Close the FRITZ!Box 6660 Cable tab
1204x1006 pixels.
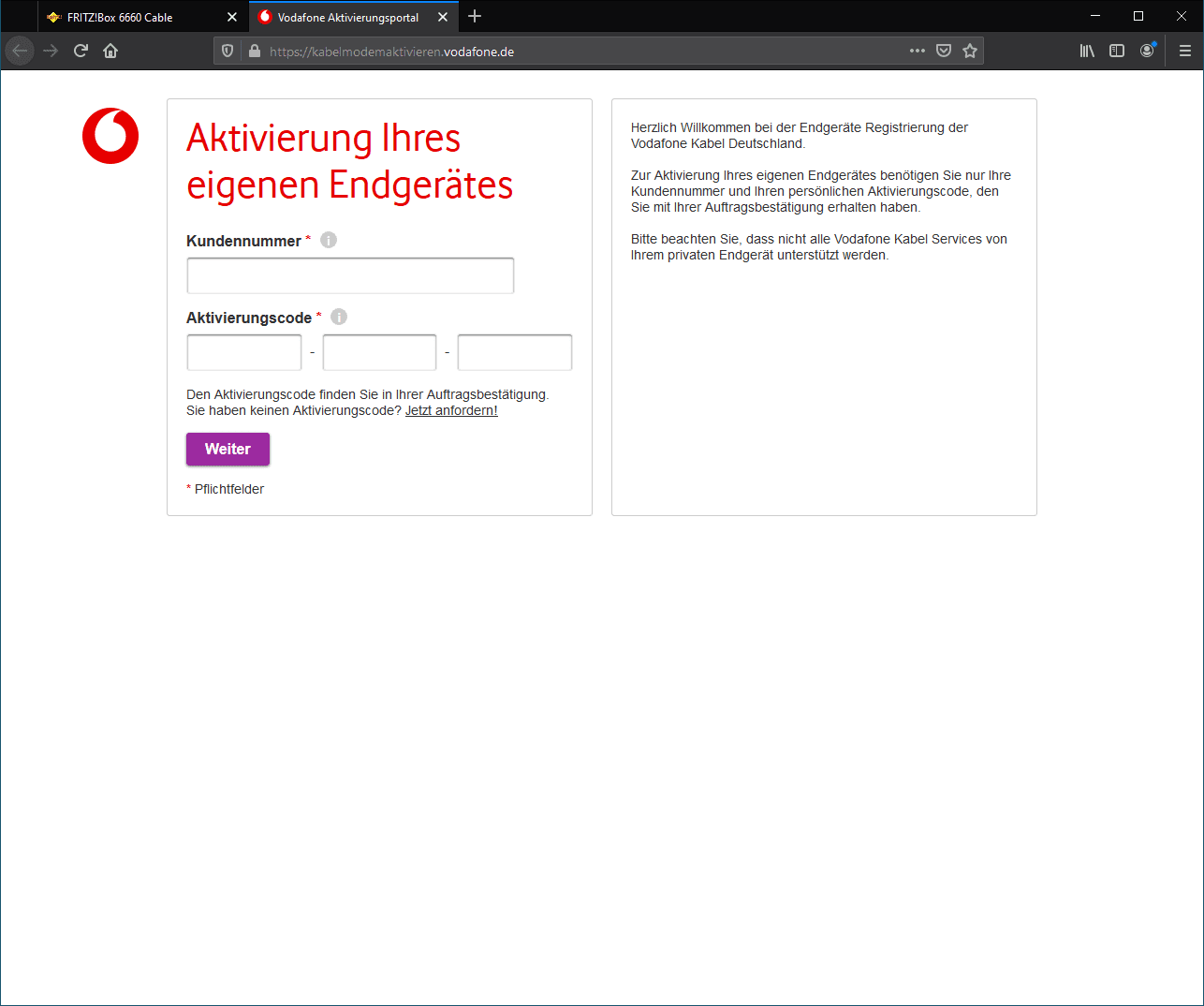tap(232, 17)
